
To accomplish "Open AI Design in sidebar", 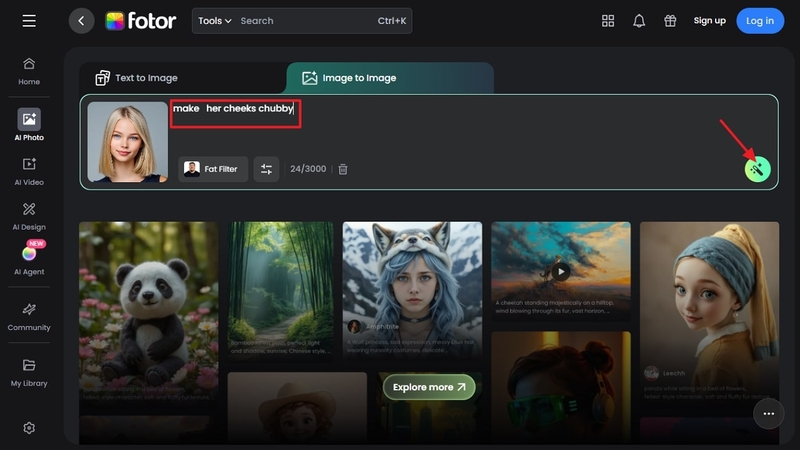I will click(x=29, y=216).
